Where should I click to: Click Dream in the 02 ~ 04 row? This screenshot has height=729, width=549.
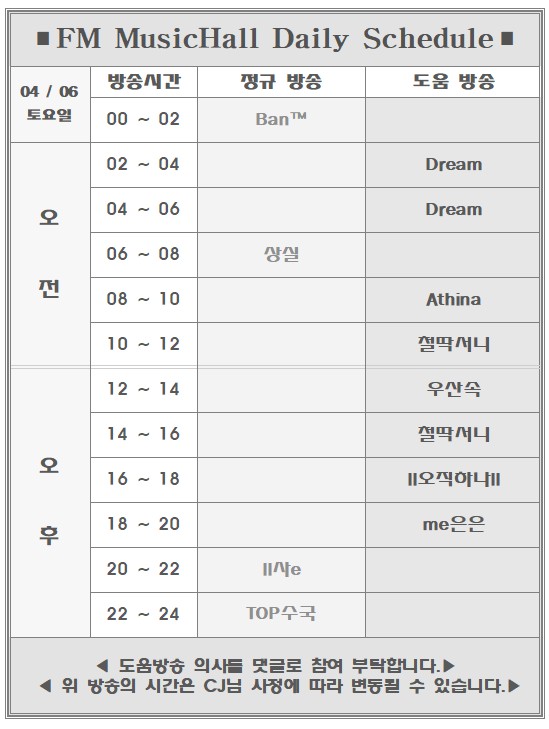click(454, 165)
